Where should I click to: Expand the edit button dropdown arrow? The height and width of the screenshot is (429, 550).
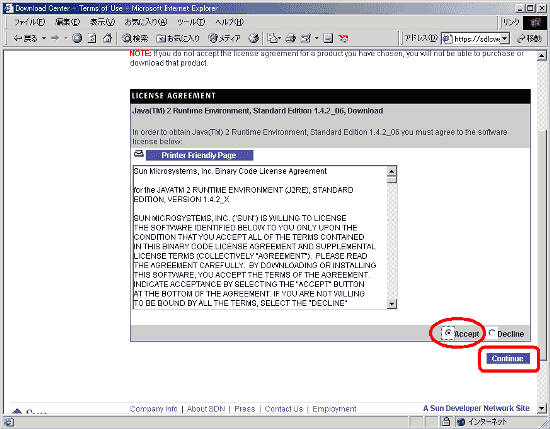pos(316,38)
